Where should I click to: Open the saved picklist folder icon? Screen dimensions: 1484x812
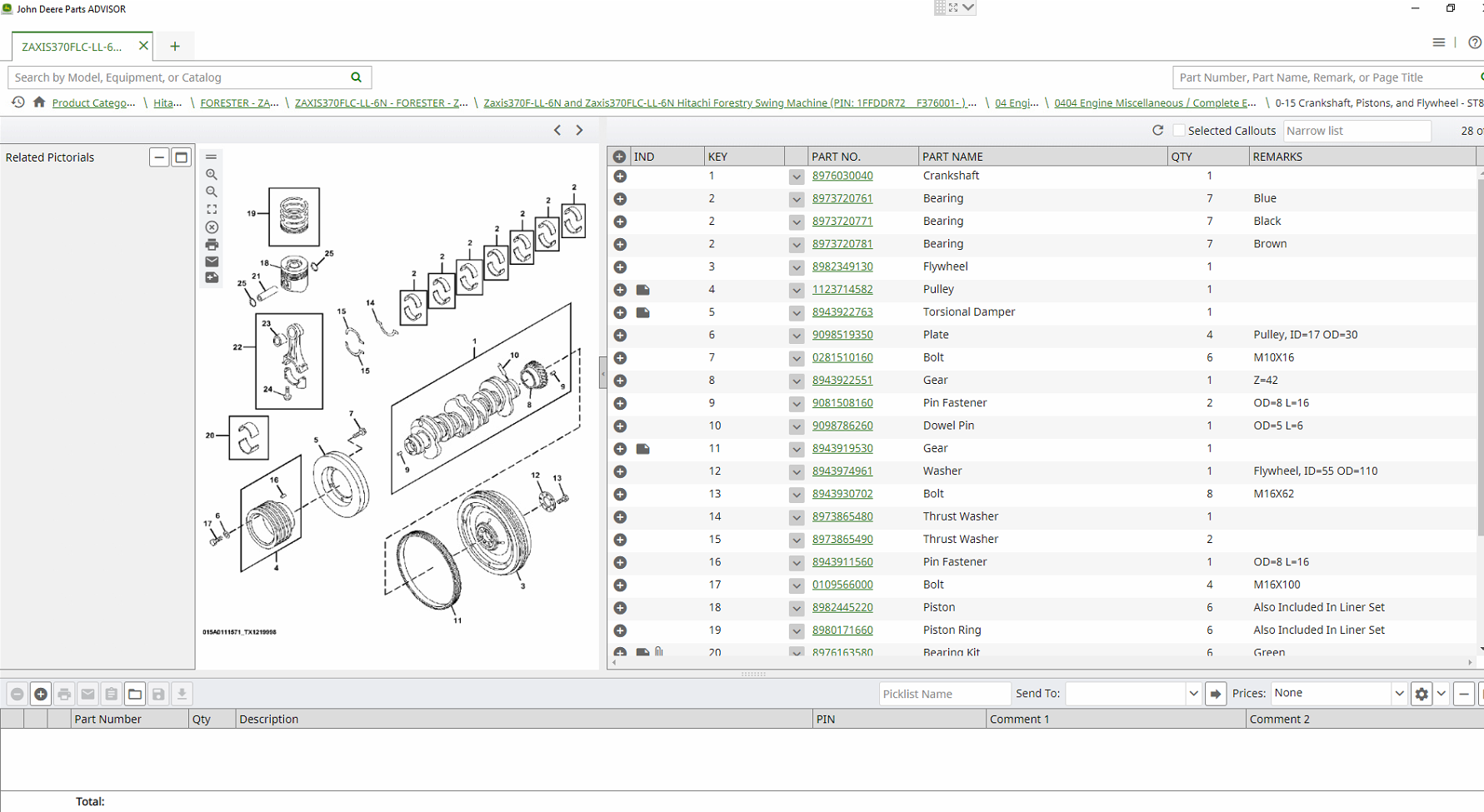pos(135,694)
